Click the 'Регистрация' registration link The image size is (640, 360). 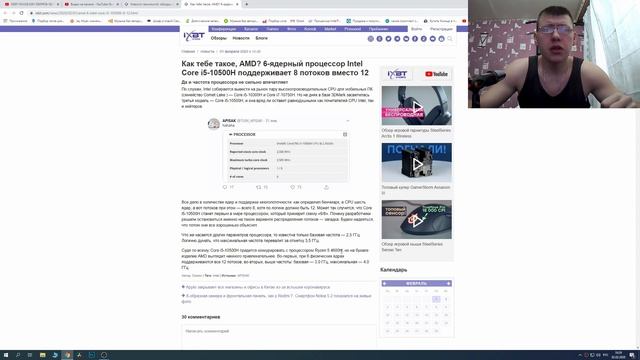(441, 29)
